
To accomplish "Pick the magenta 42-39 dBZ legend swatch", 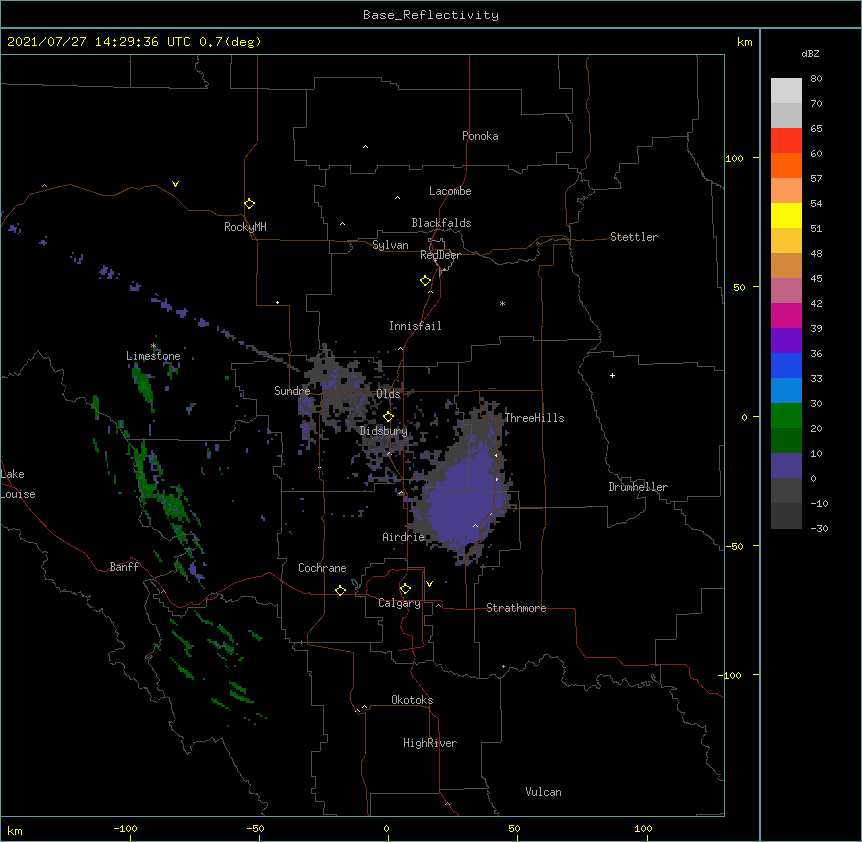I will coord(786,315).
